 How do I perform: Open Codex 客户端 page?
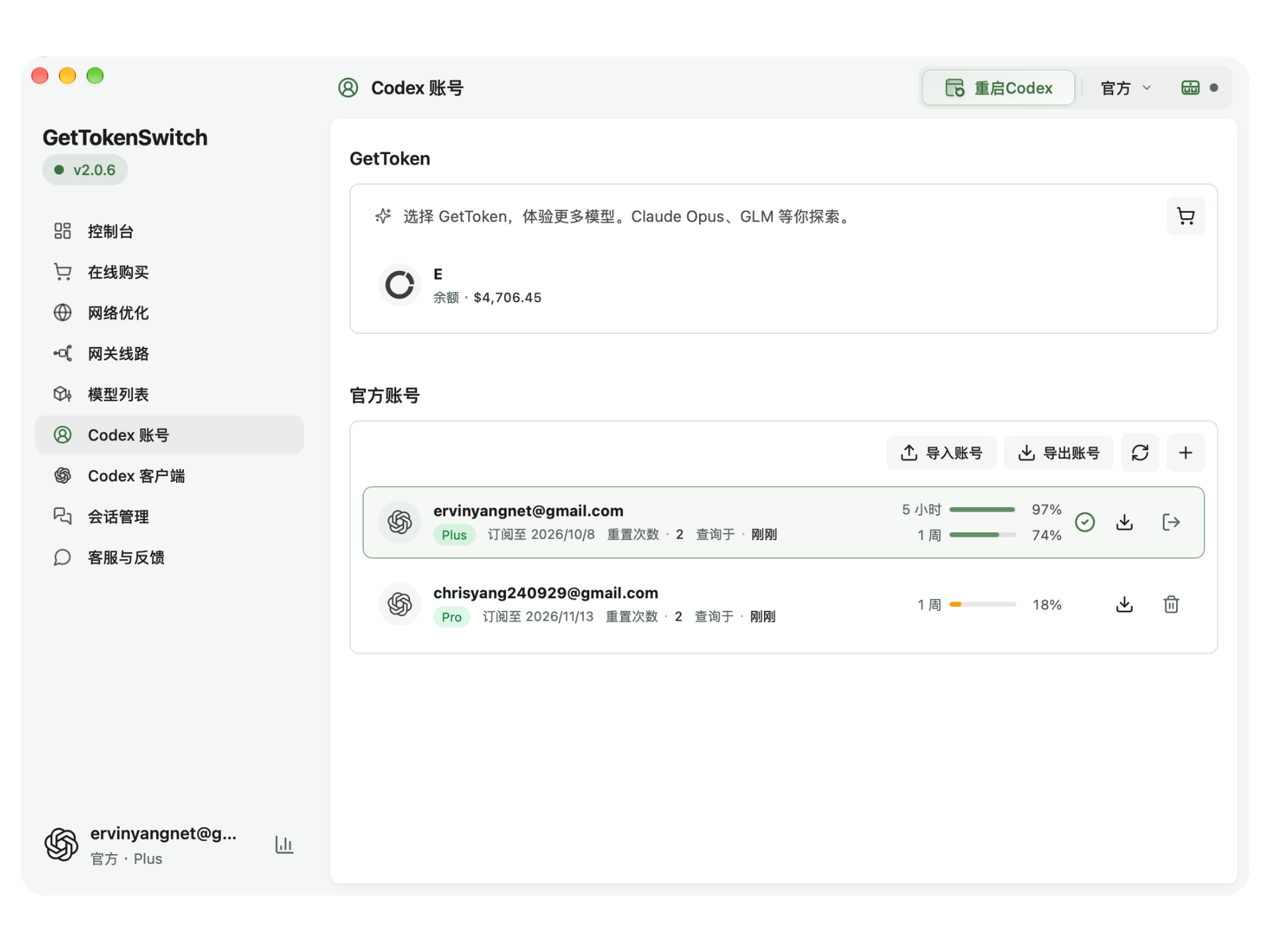click(x=169, y=476)
